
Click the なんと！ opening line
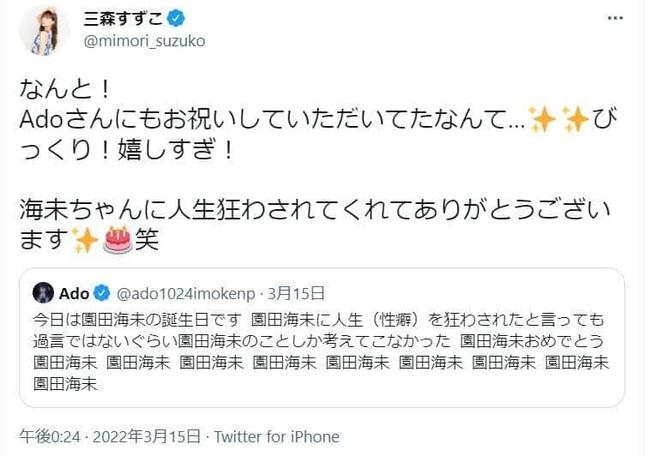(62, 90)
